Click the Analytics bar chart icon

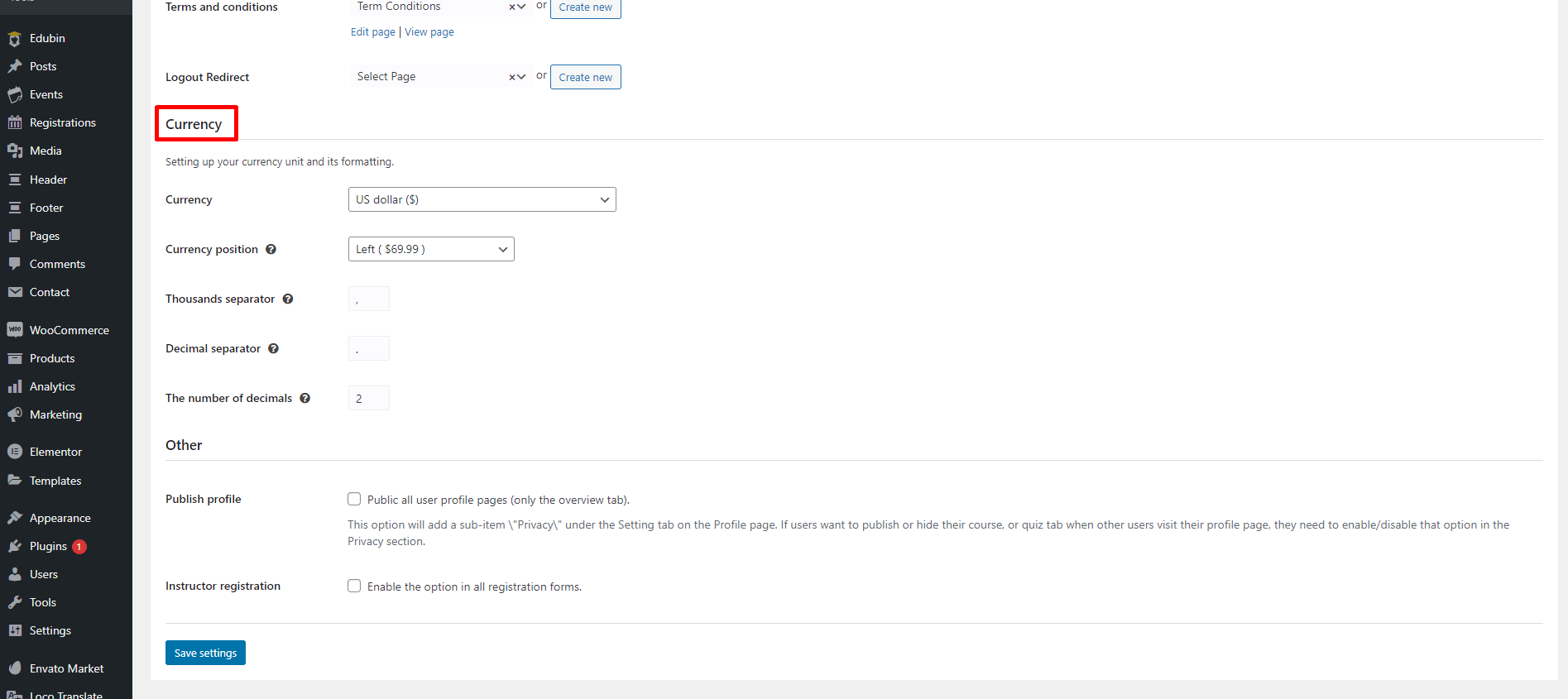(15, 386)
